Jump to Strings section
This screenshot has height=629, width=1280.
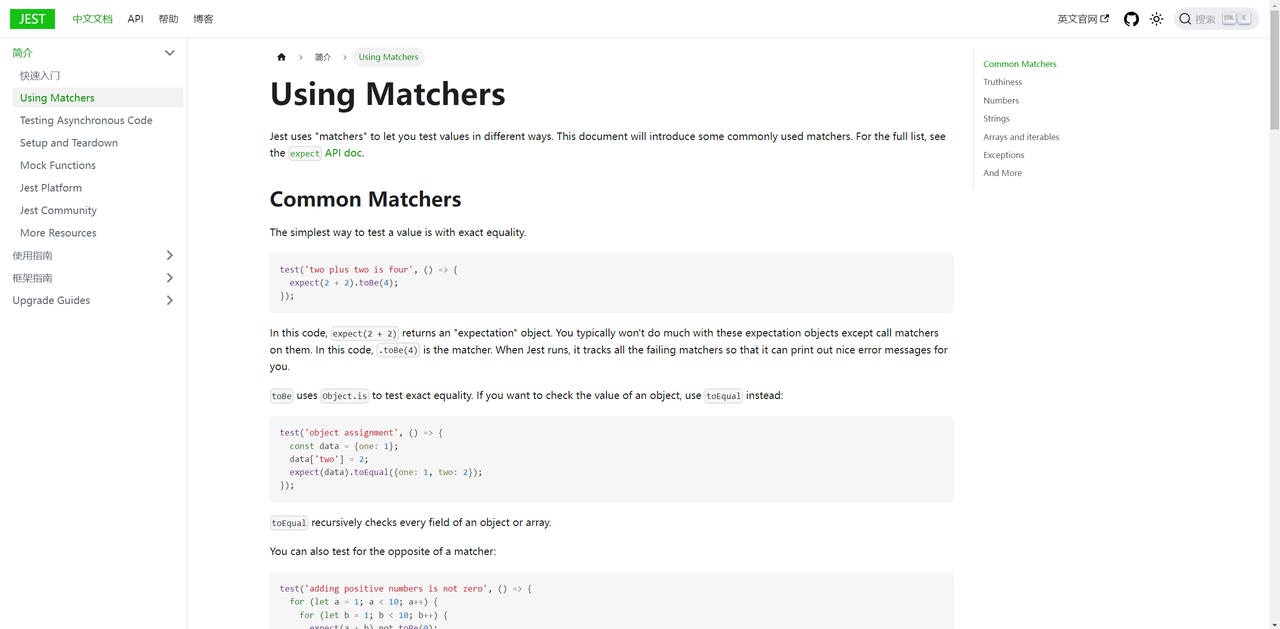(x=996, y=119)
